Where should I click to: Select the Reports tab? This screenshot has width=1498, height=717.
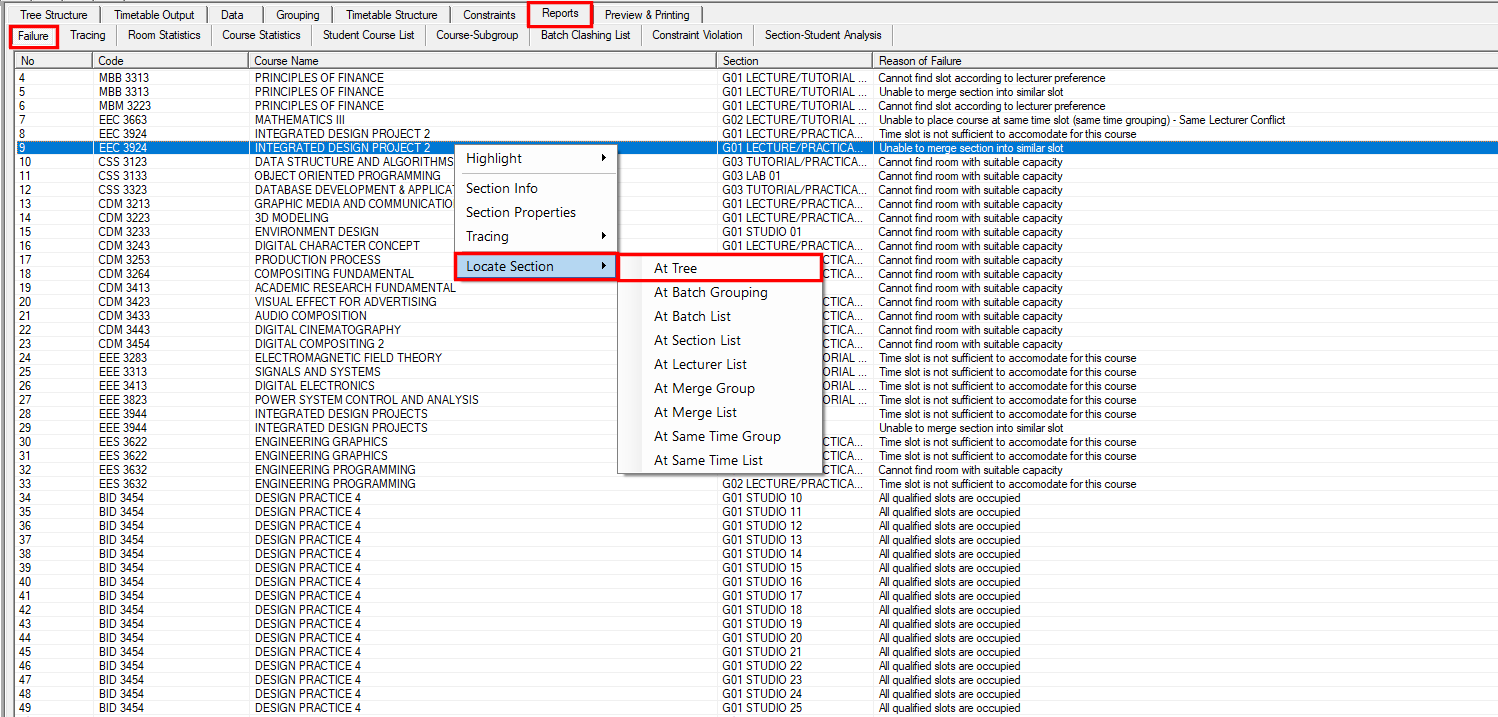coord(560,14)
